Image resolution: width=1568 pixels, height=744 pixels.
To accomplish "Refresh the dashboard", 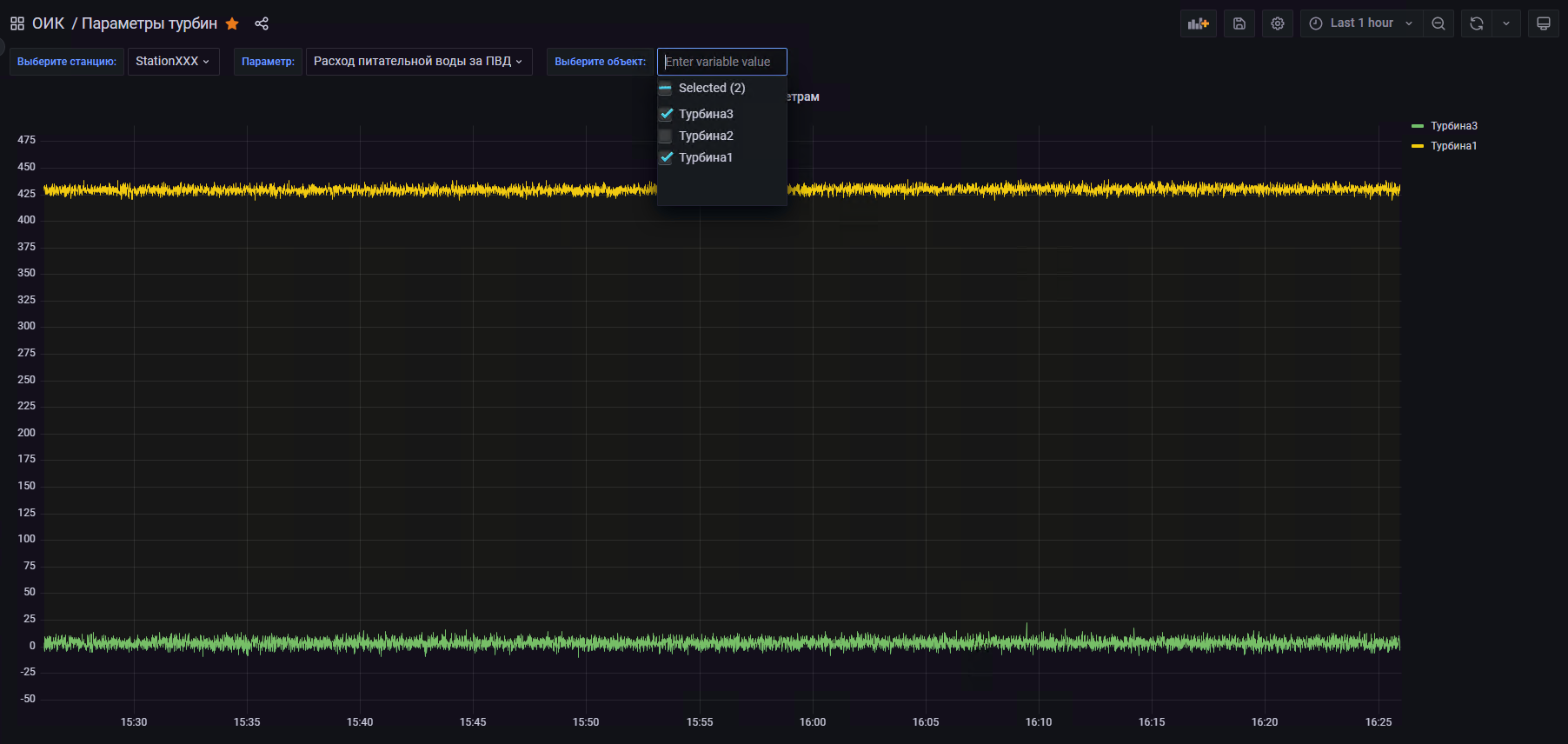I will pos(1477,23).
